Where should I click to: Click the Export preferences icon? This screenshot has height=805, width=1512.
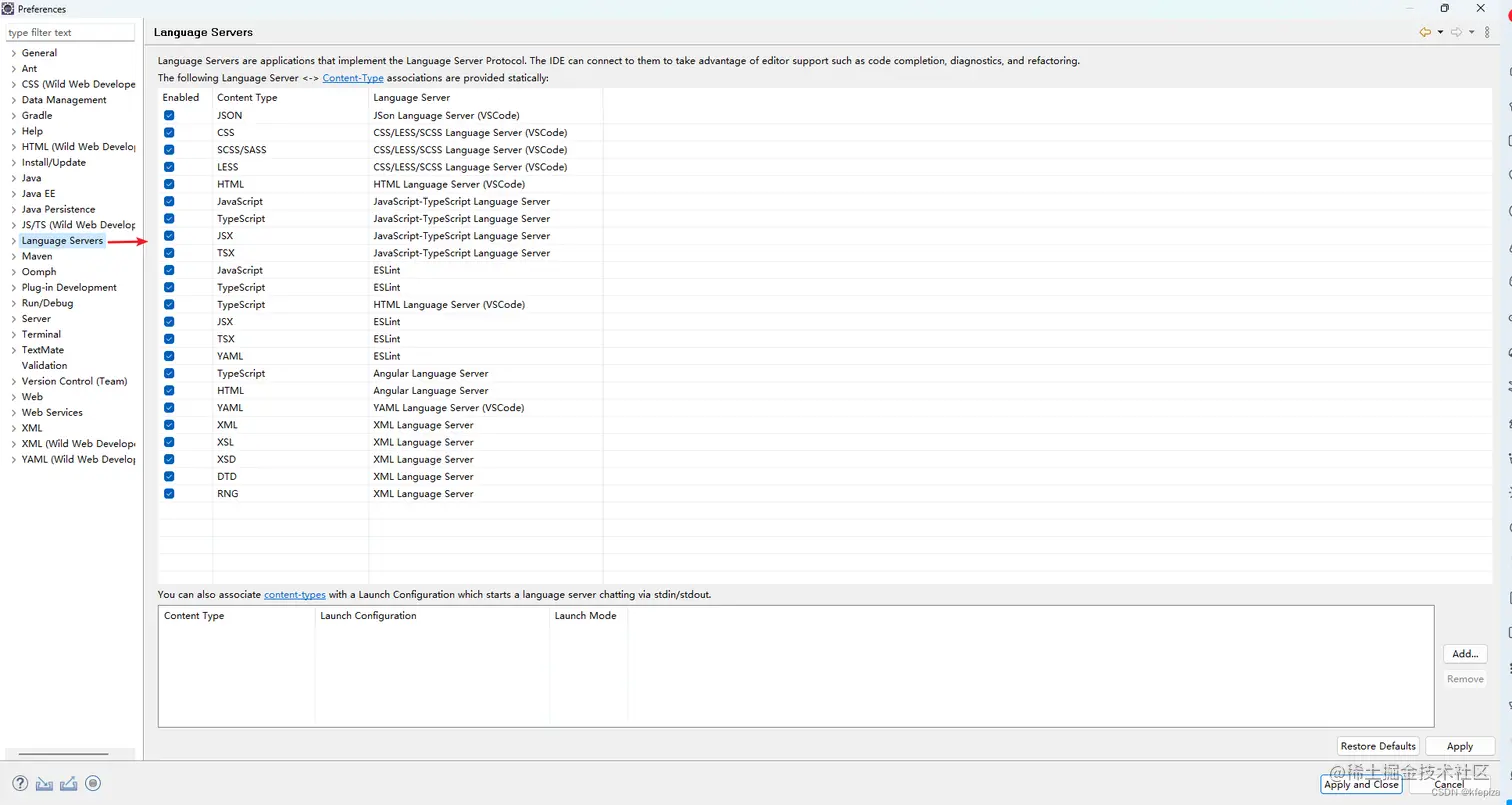(68, 783)
